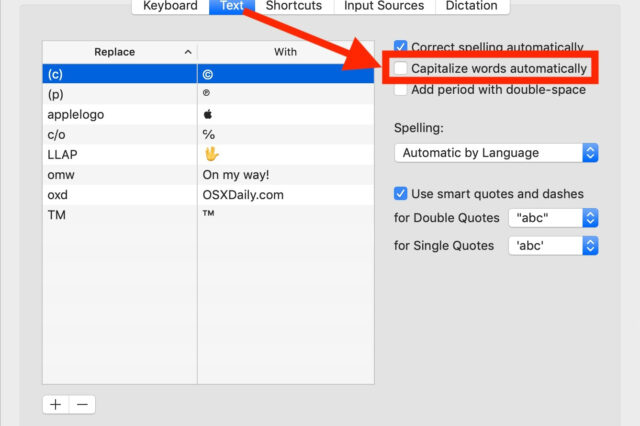Enable Capitalize words automatically checkbox

click(x=400, y=68)
